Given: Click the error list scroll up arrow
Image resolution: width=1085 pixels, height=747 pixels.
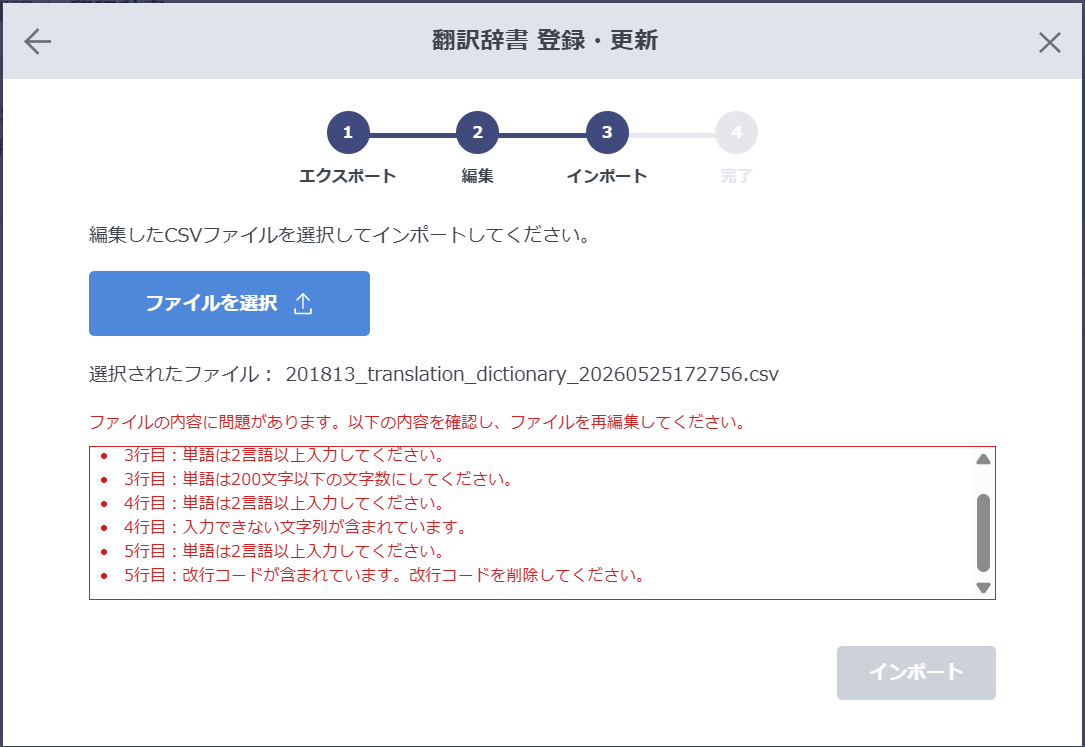Looking at the screenshot, I should click(x=983, y=459).
